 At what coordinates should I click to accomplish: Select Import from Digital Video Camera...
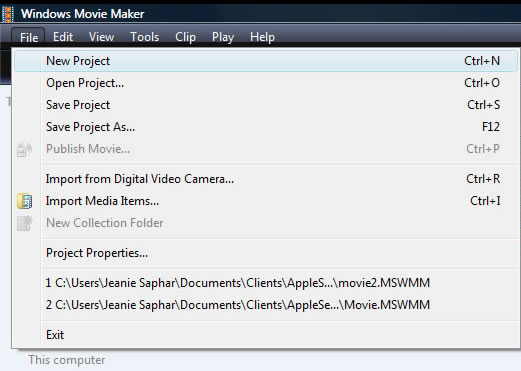coord(266,179)
